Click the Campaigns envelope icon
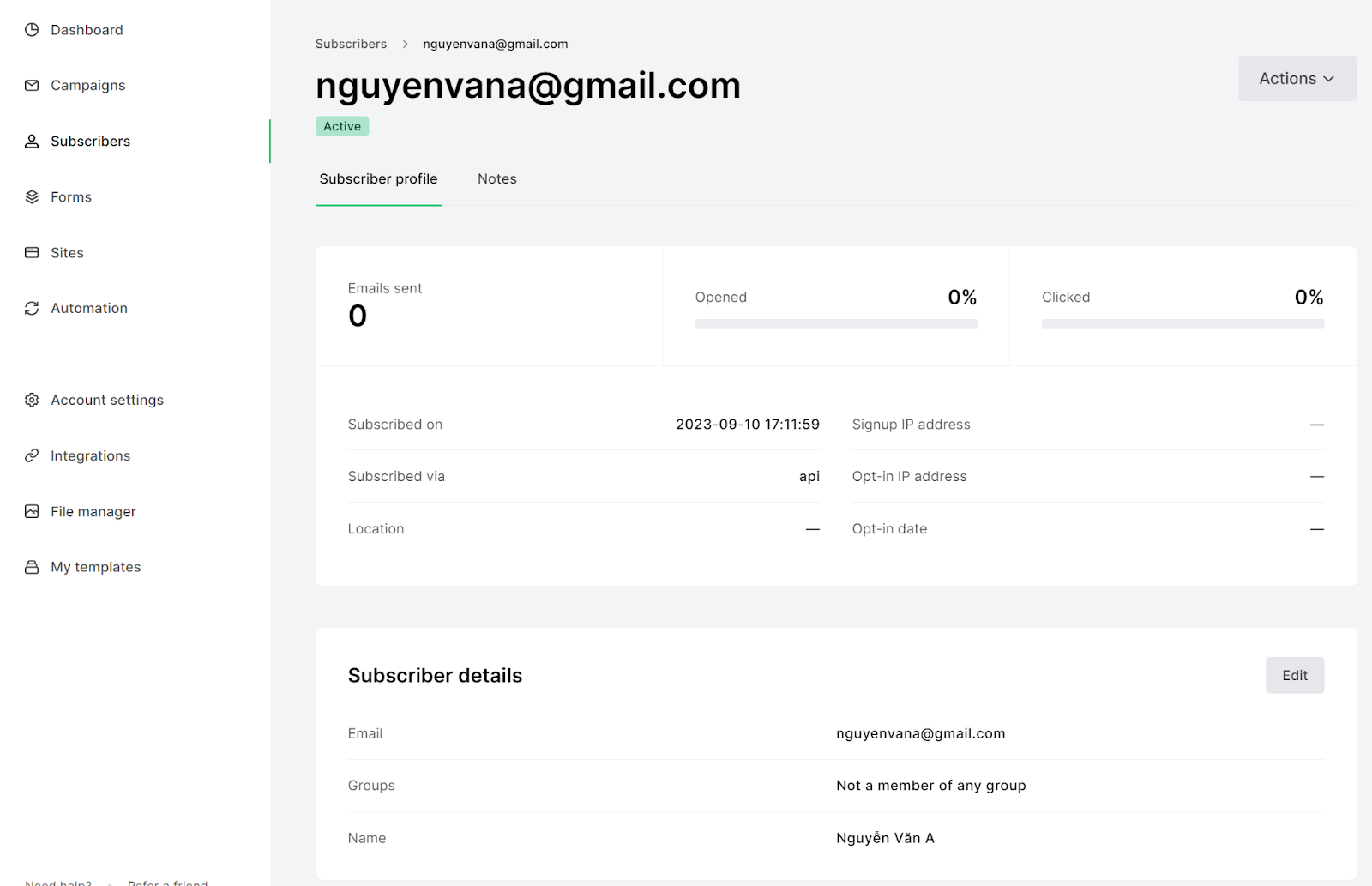Image resolution: width=1372 pixels, height=886 pixels. [x=32, y=86]
